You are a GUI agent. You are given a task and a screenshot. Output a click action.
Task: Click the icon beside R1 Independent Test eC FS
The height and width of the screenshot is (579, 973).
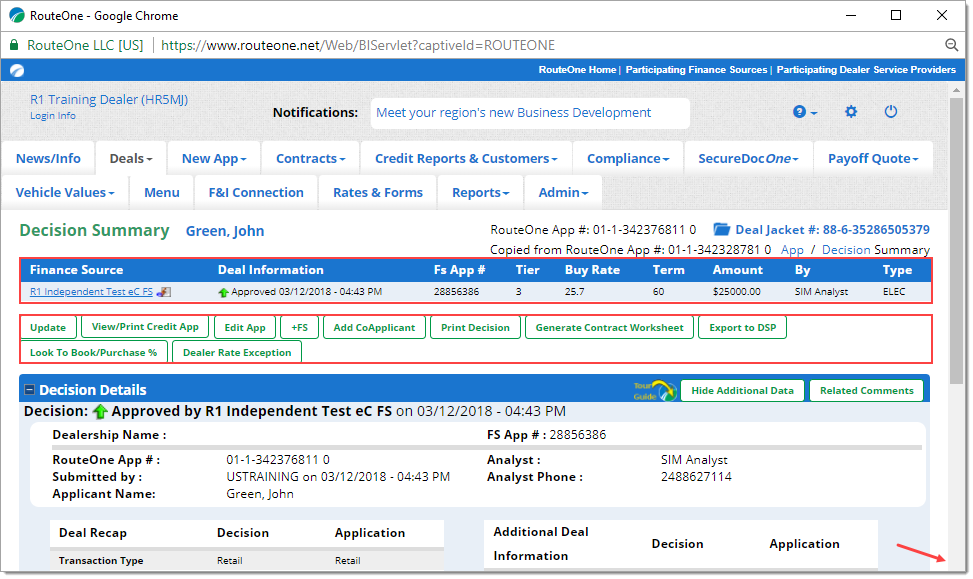[164, 292]
